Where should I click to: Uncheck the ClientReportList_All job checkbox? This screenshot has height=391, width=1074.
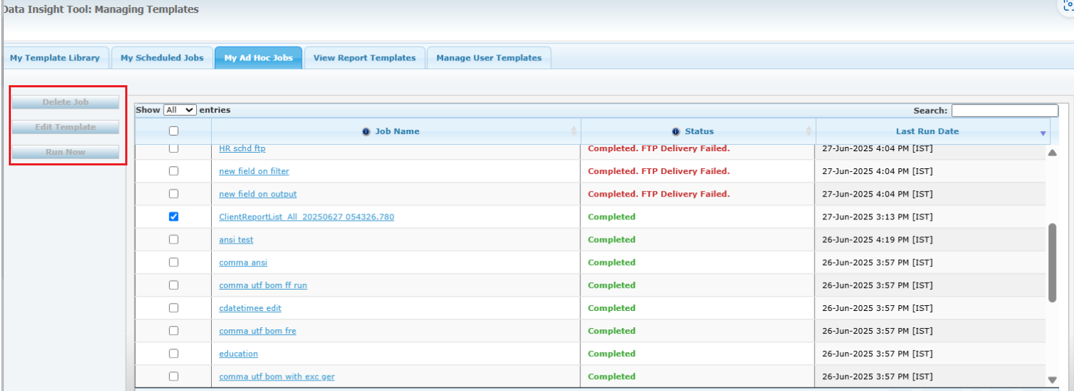(x=173, y=216)
